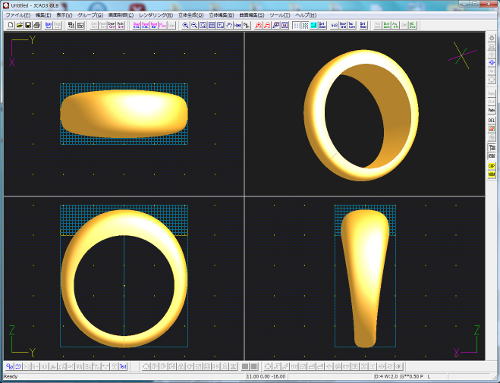
Task: Click the yellow icon on right sidebar
Action: click(x=492, y=166)
